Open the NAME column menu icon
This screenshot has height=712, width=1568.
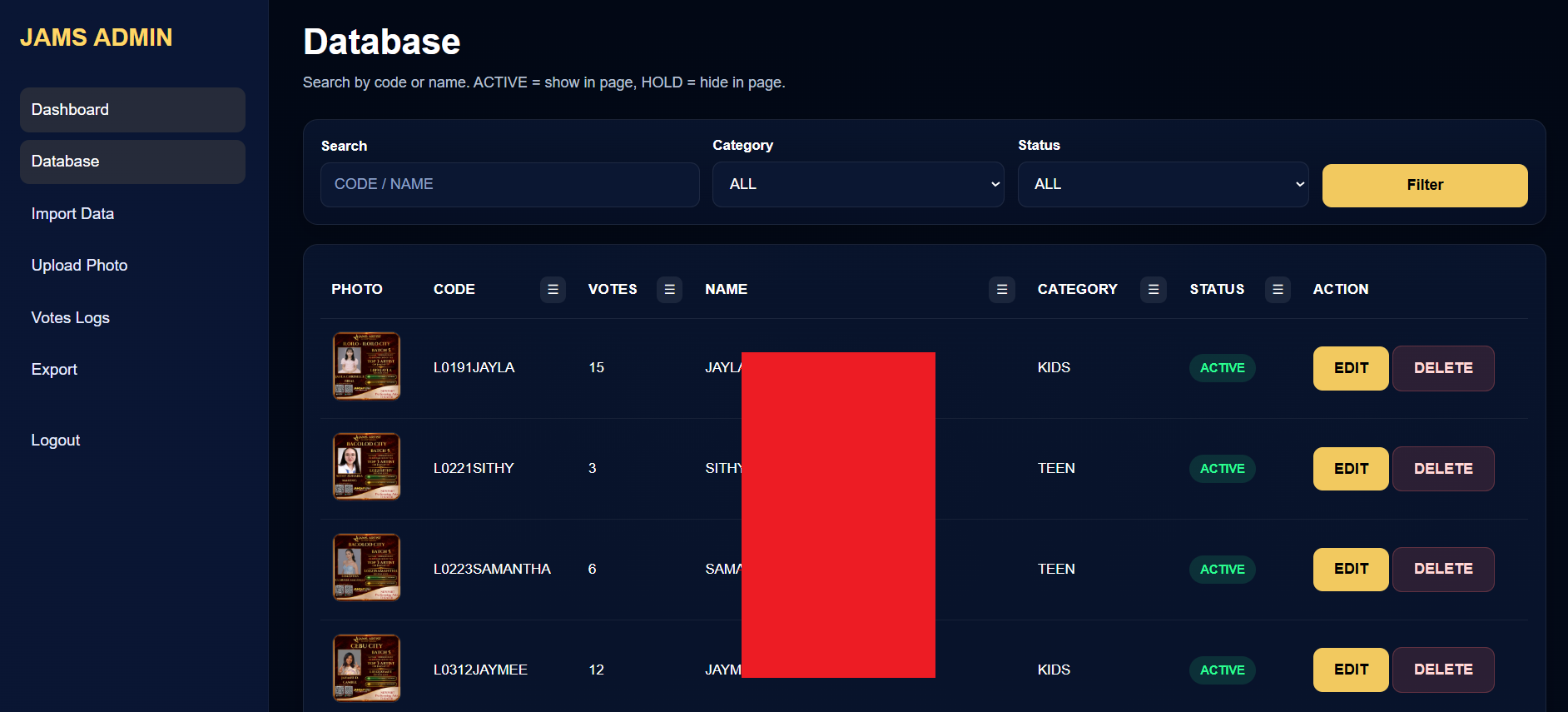tap(1001, 290)
